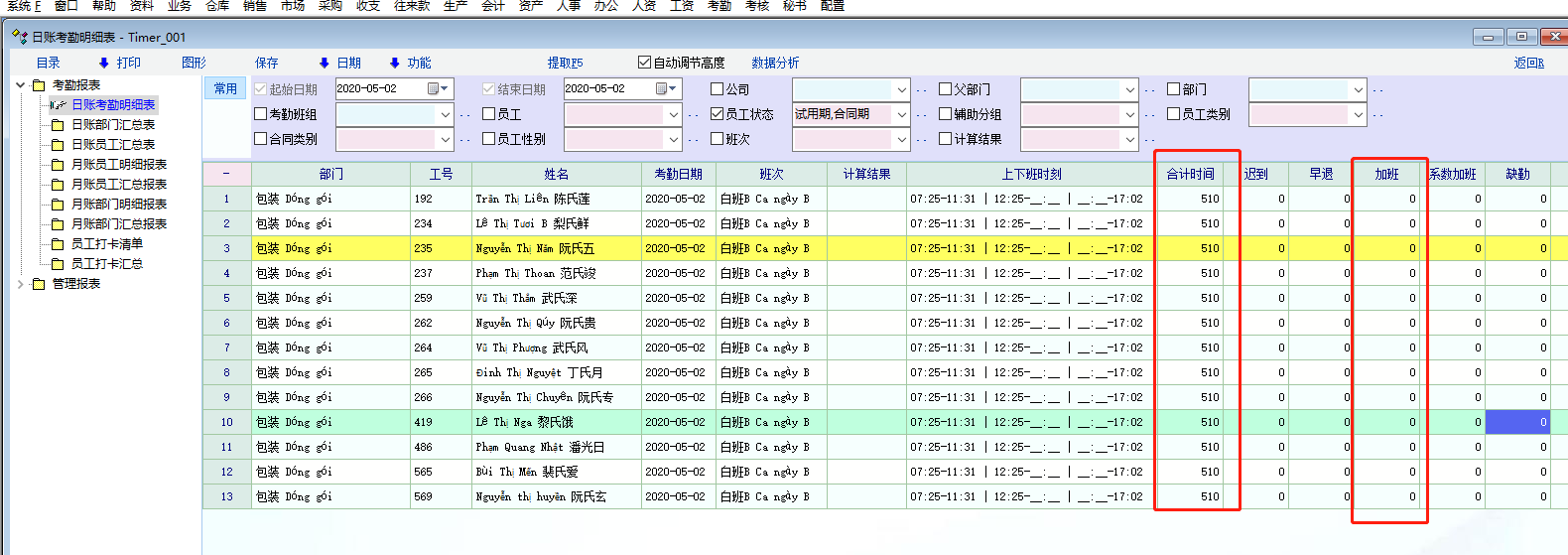Open the 资产 menu in the menu bar
The height and width of the screenshot is (555, 1568).
531,6
